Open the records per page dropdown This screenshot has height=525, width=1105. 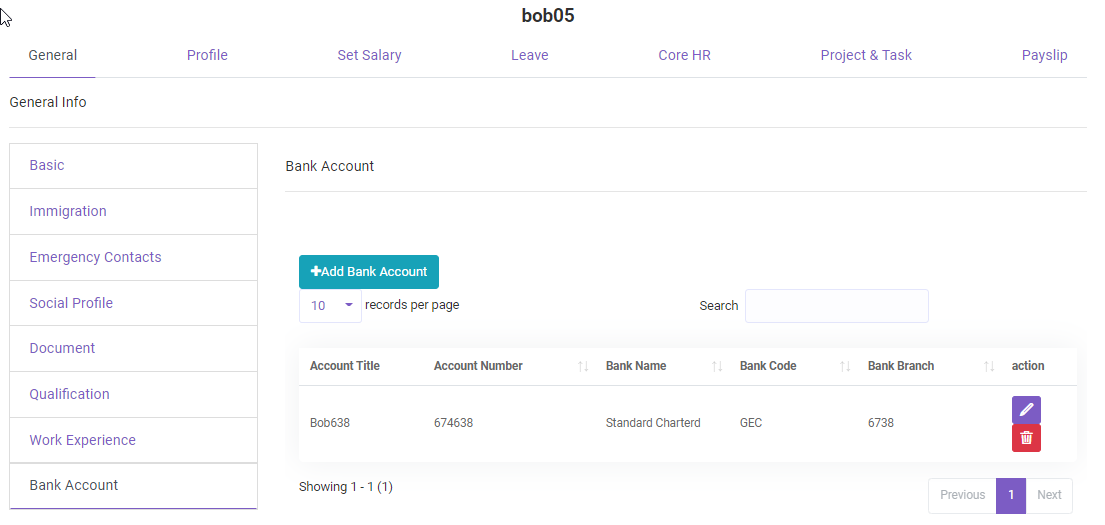coord(330,306)
